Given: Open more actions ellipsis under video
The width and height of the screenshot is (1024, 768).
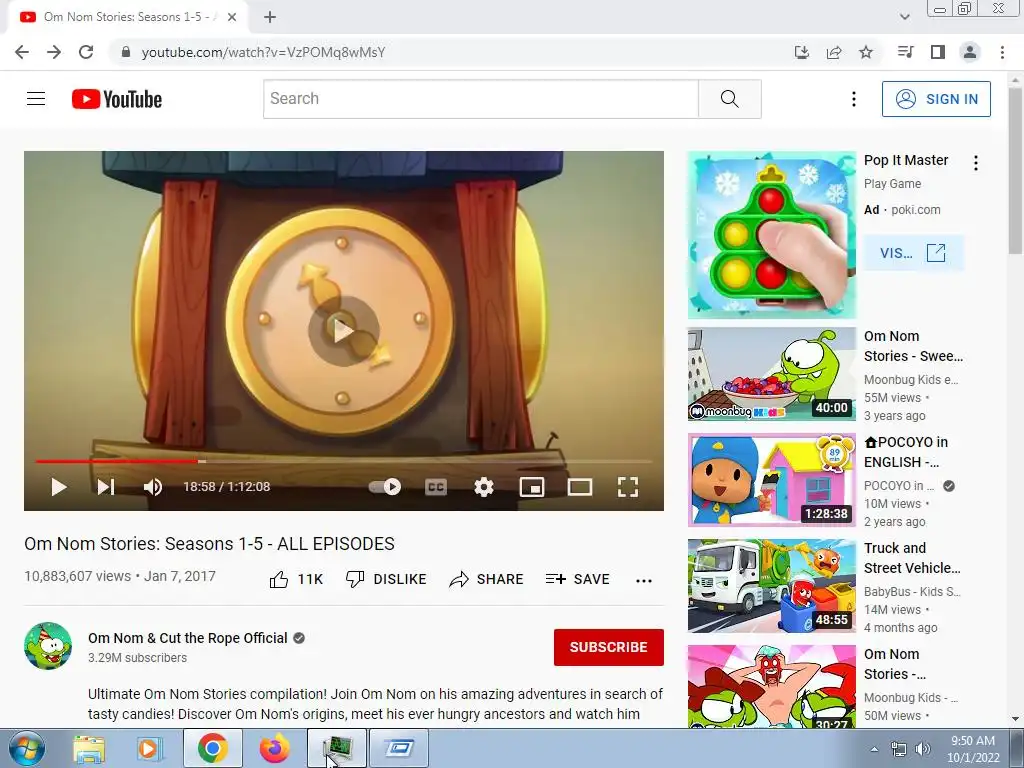Looking at the screenshot, I should 644,581.
